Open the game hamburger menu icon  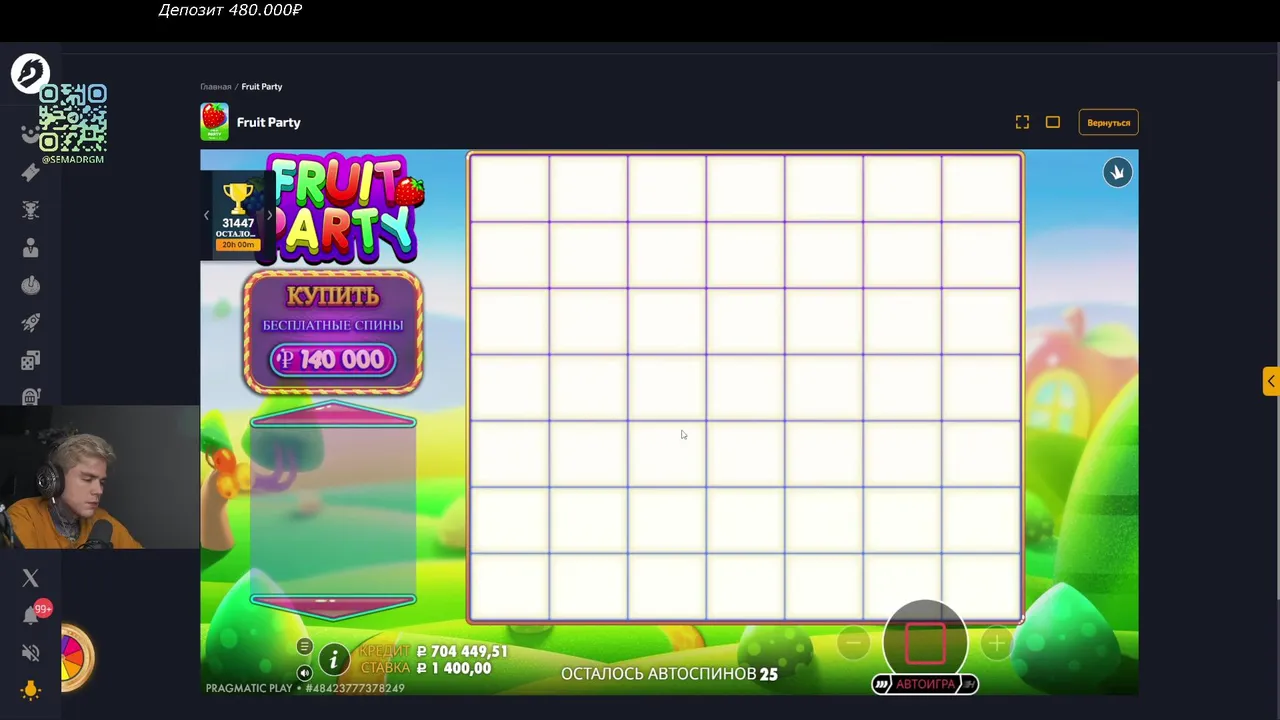click(x=304, y=646)
